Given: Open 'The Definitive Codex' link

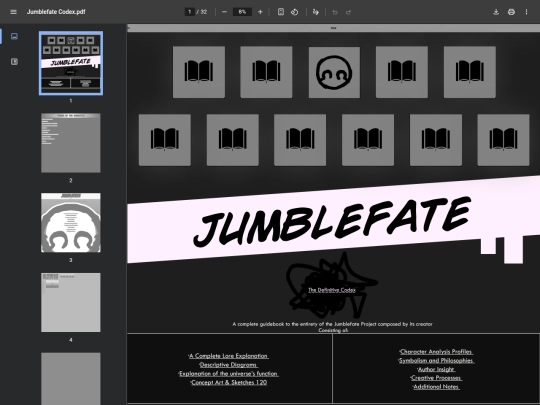Looking at the screenshot, I should point(332,290).
